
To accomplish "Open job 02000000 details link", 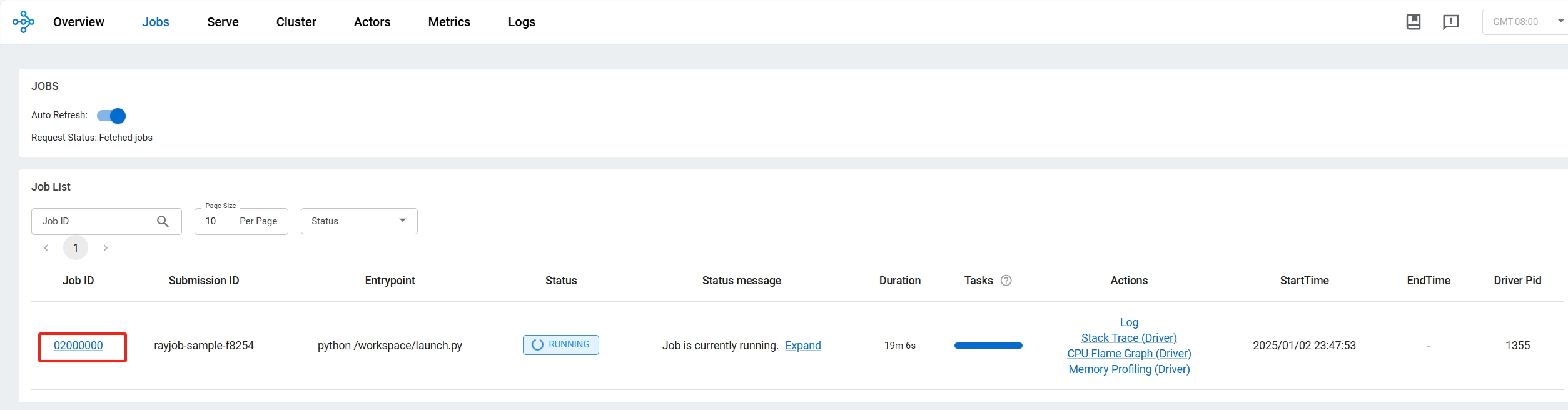I will [78, 346].
